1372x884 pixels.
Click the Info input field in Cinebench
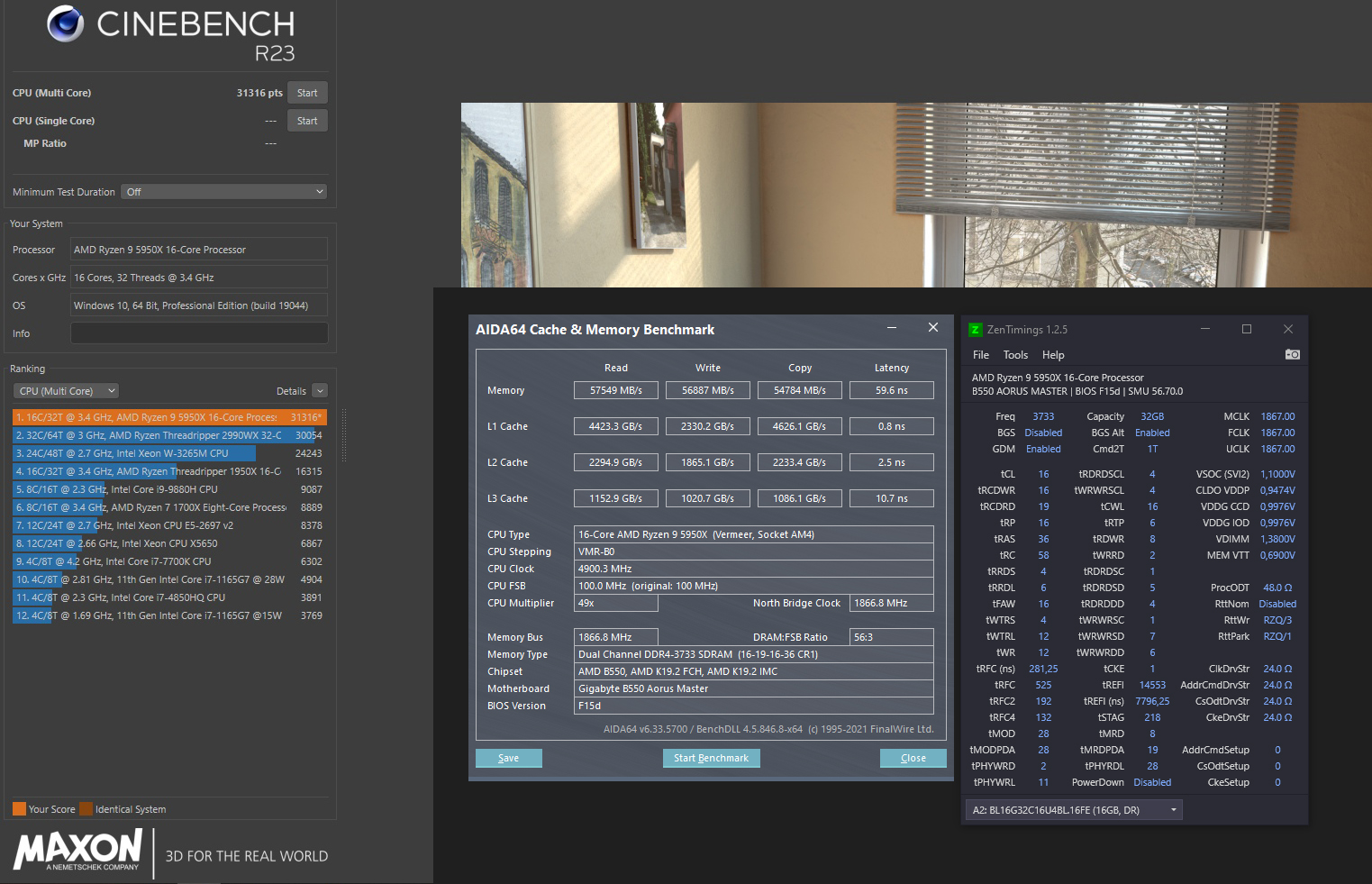pos(199,333)
